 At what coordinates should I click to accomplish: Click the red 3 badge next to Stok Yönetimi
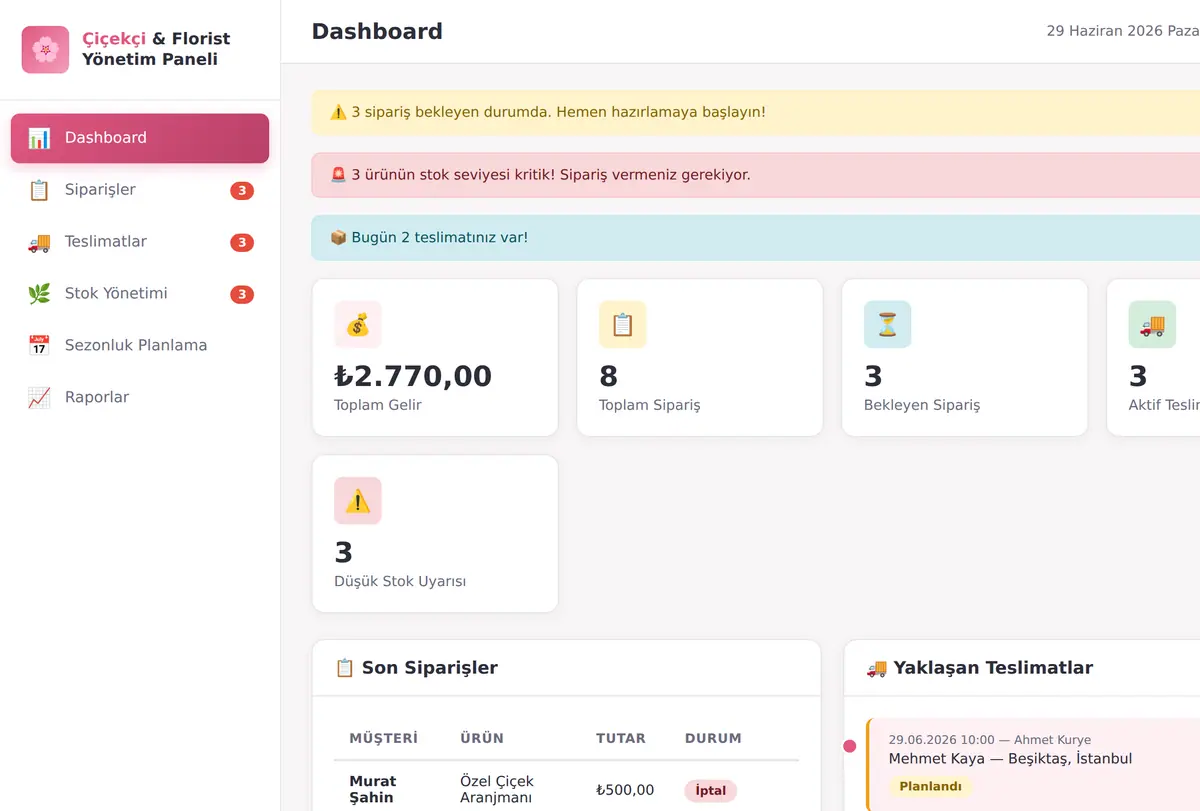click(x=242, y=294)
